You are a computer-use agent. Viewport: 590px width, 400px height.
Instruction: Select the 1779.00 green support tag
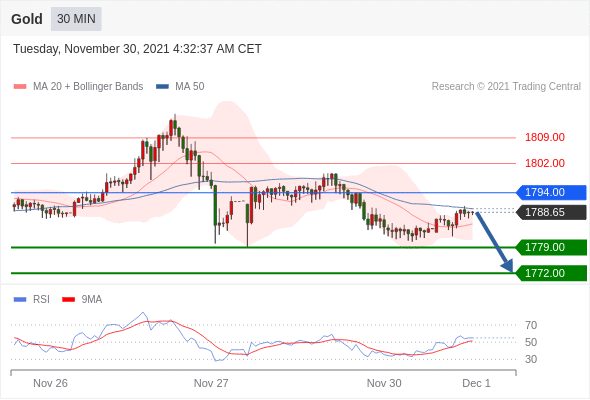click(x=551, y=247)
